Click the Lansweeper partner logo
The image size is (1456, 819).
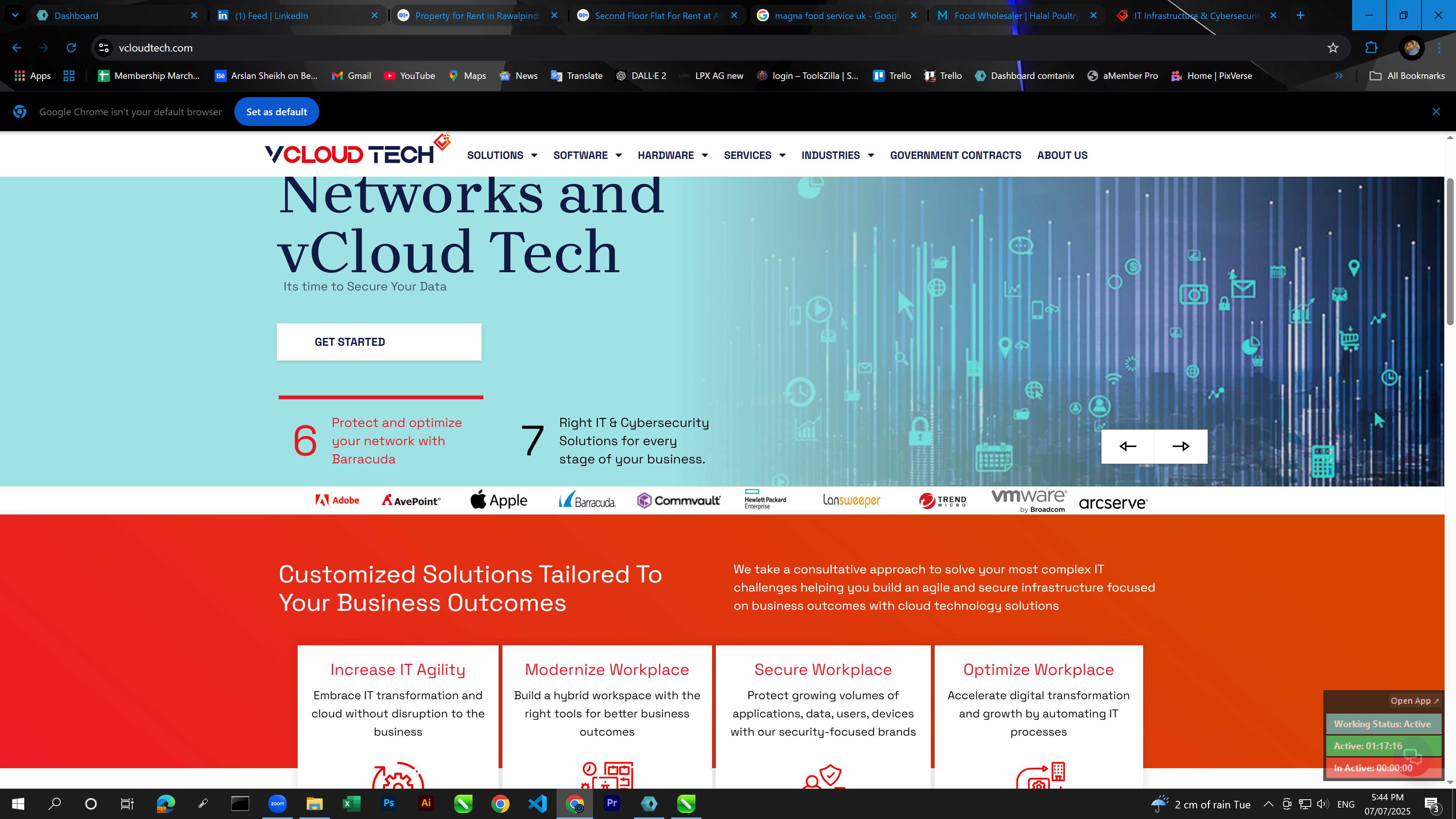(851, 501)
